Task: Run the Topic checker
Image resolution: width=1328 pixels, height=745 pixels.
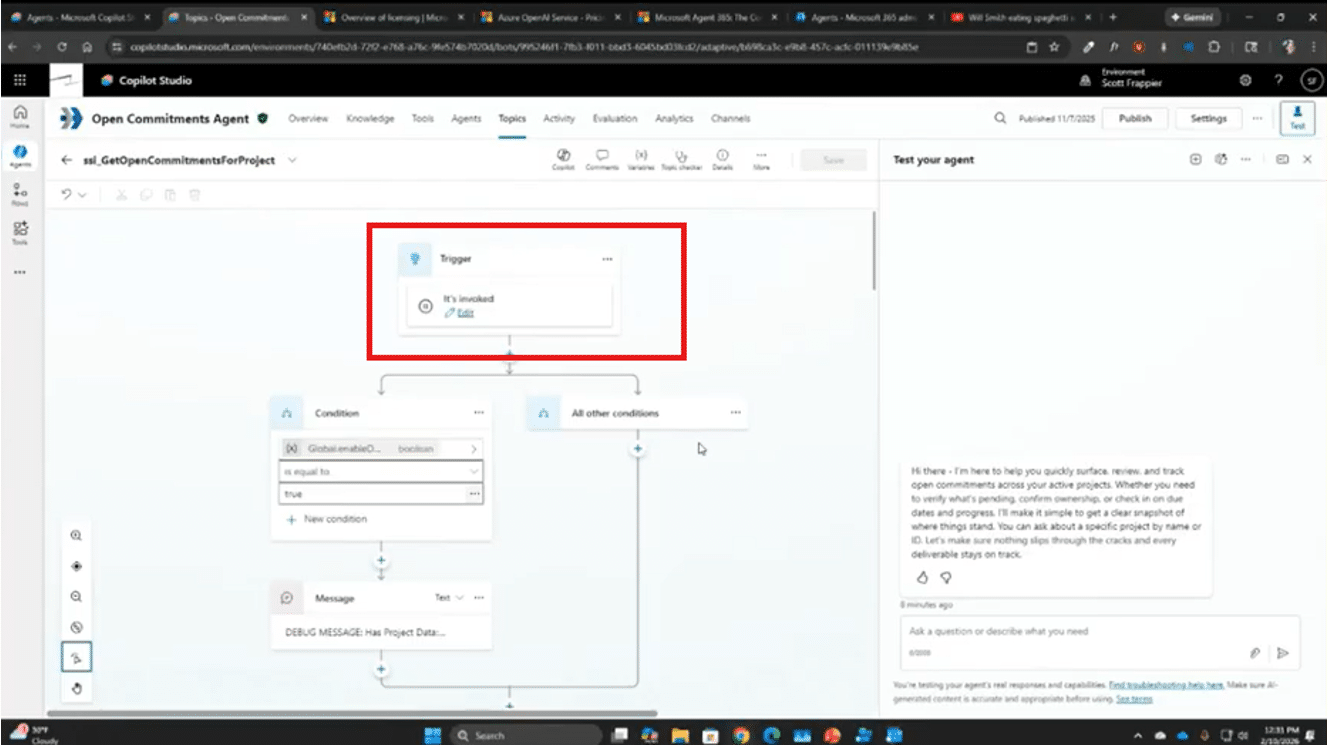Action: pyautogui.click(x=681, y=159)
